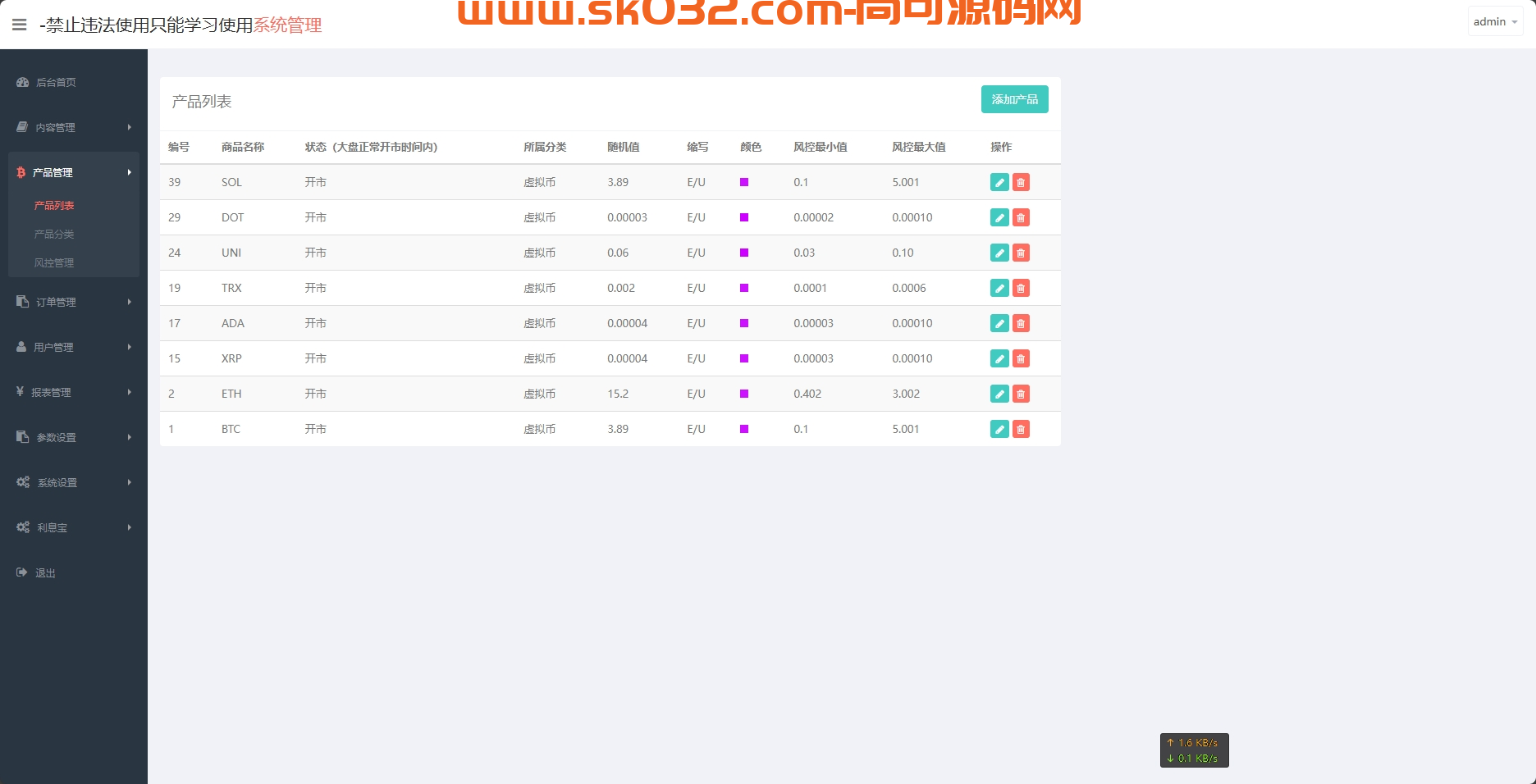Click the 风控最大值 column header

pyautogui.click(x=919, y=147)
